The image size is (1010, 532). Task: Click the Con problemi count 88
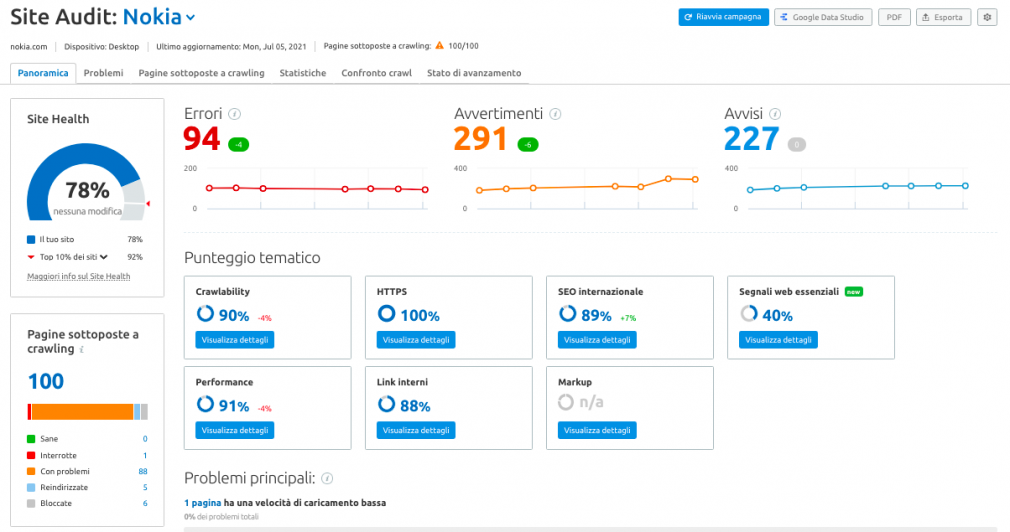point(143,471)
